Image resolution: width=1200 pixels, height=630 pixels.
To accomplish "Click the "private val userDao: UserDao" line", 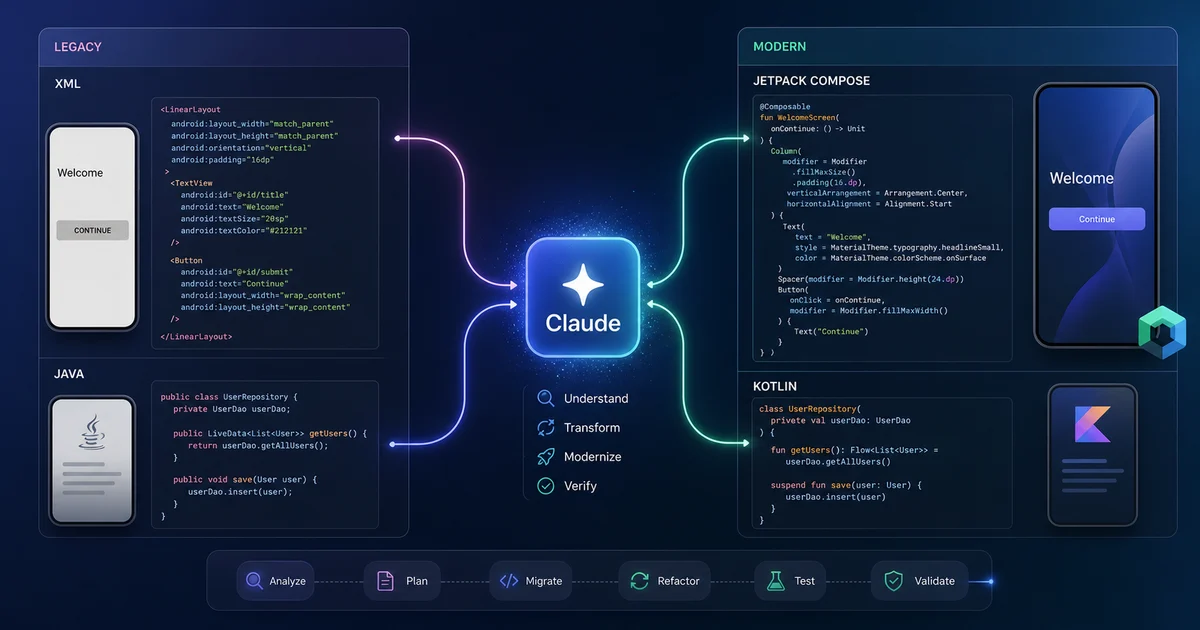I will [x=841, y=421].
